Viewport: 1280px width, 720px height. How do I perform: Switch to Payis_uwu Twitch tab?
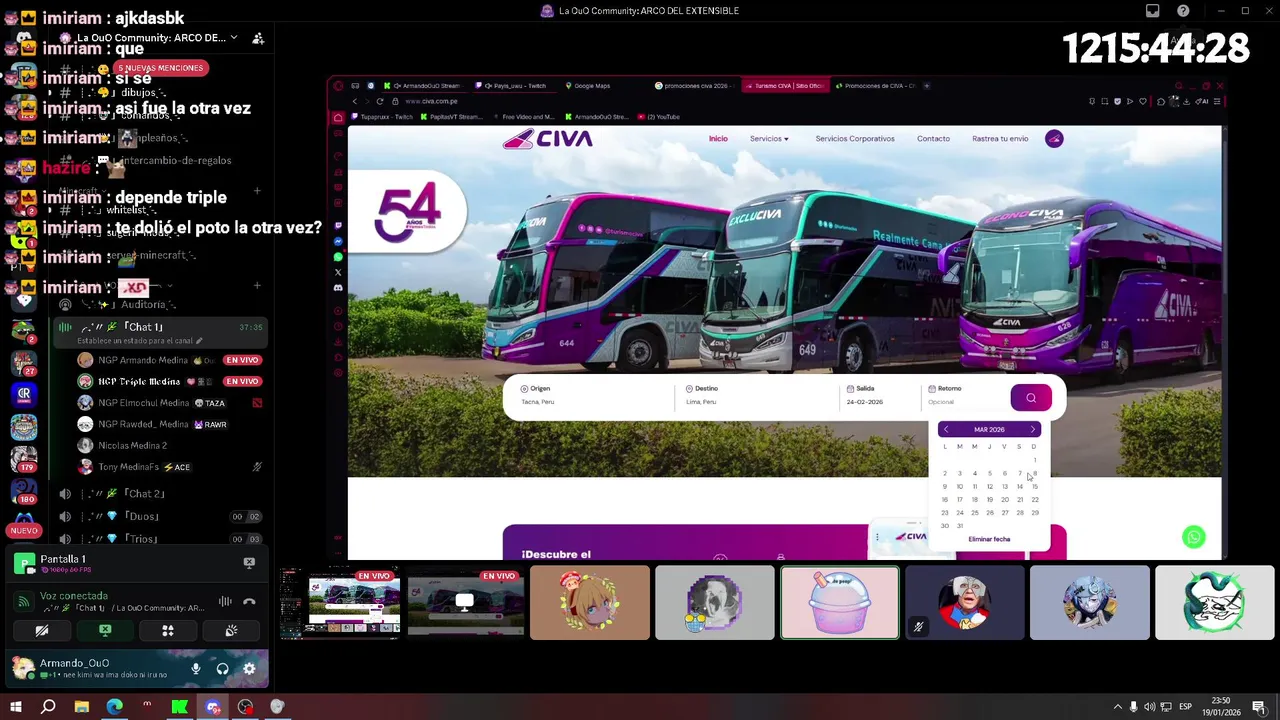(512, 86)
